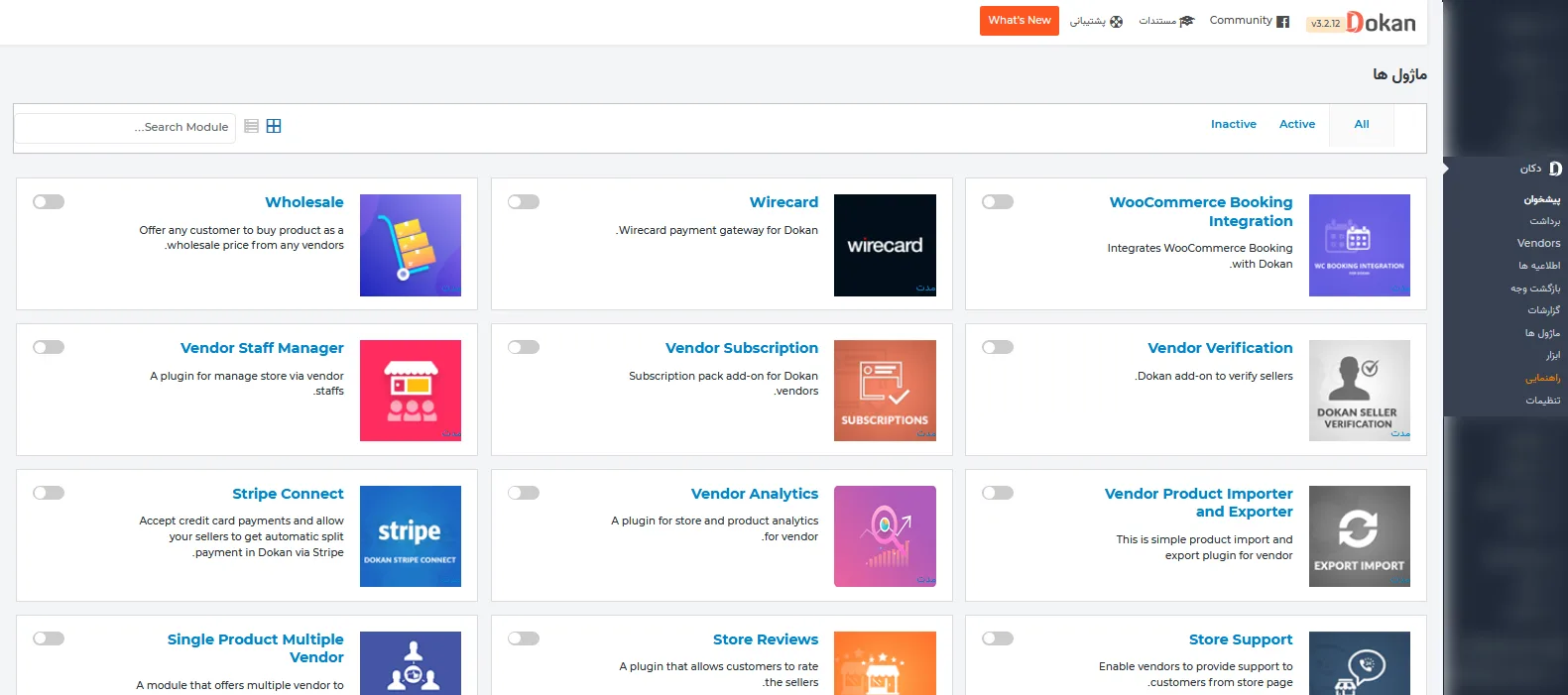The image size is (1568, 695).
Task: Click the Store Reviews module image
Action: coord(885,663)
